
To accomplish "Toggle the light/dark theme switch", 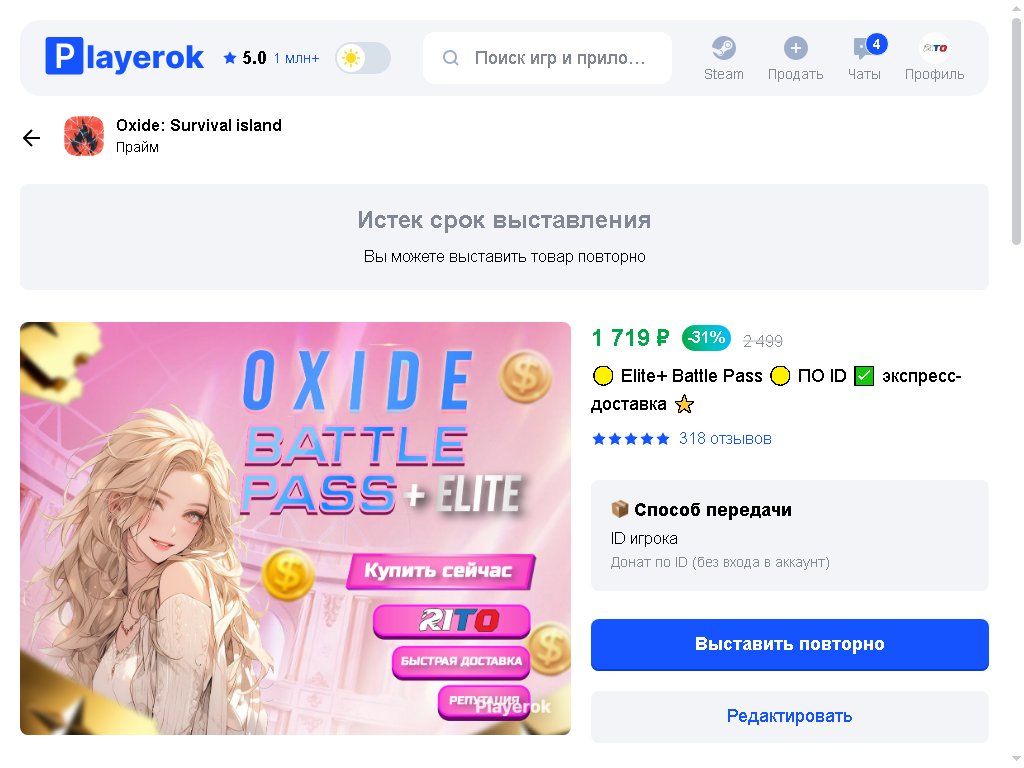I will pyautogui.click(x=363, y=58).
